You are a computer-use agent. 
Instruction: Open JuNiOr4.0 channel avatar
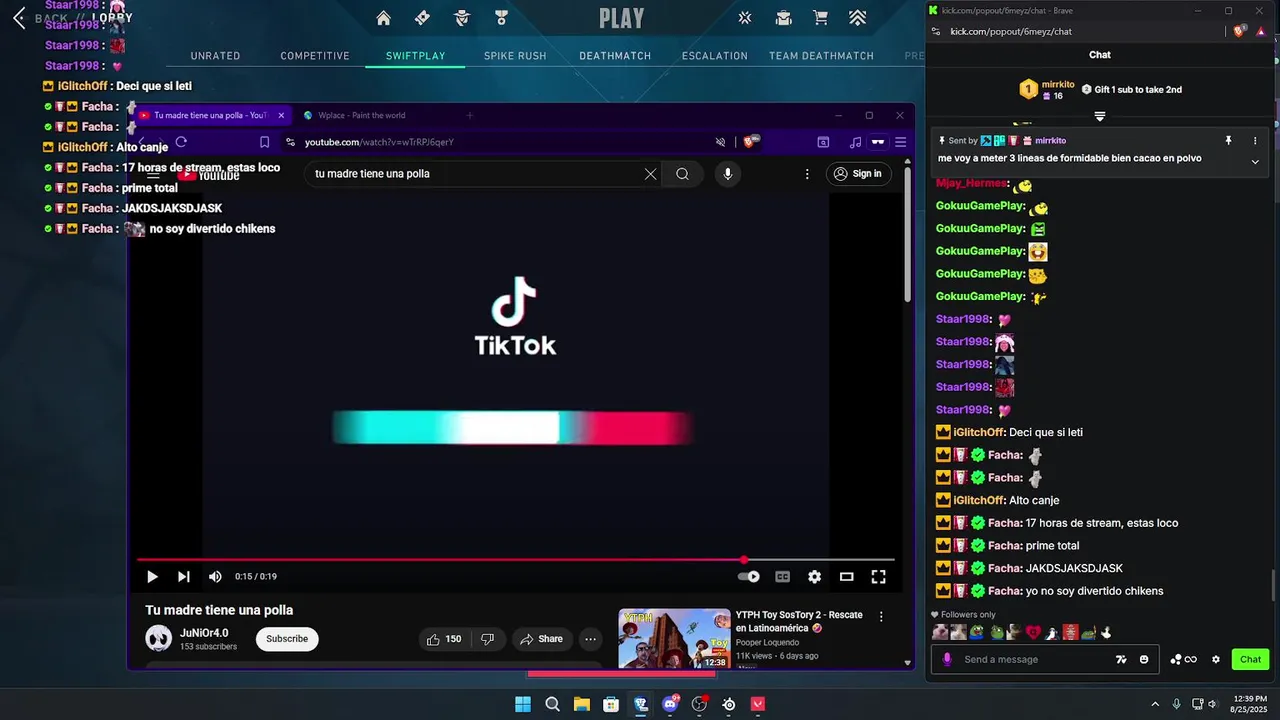coord(158,638)
